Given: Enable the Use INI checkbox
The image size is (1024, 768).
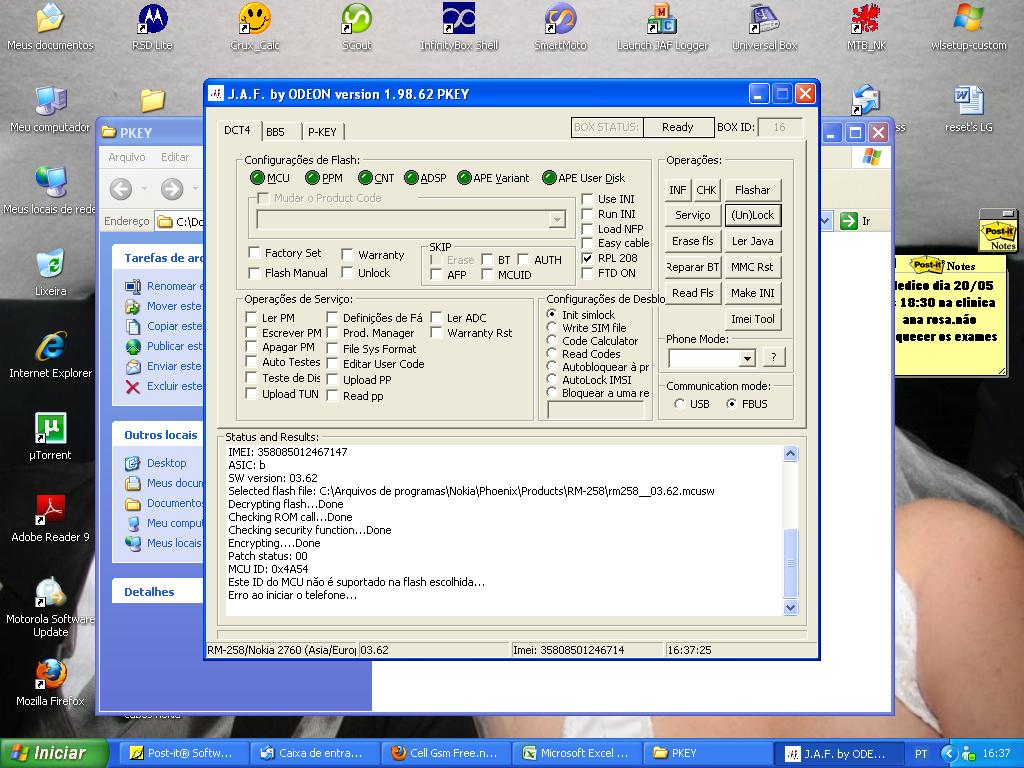Looking at the screenshot, I should [x=587, y=199].
